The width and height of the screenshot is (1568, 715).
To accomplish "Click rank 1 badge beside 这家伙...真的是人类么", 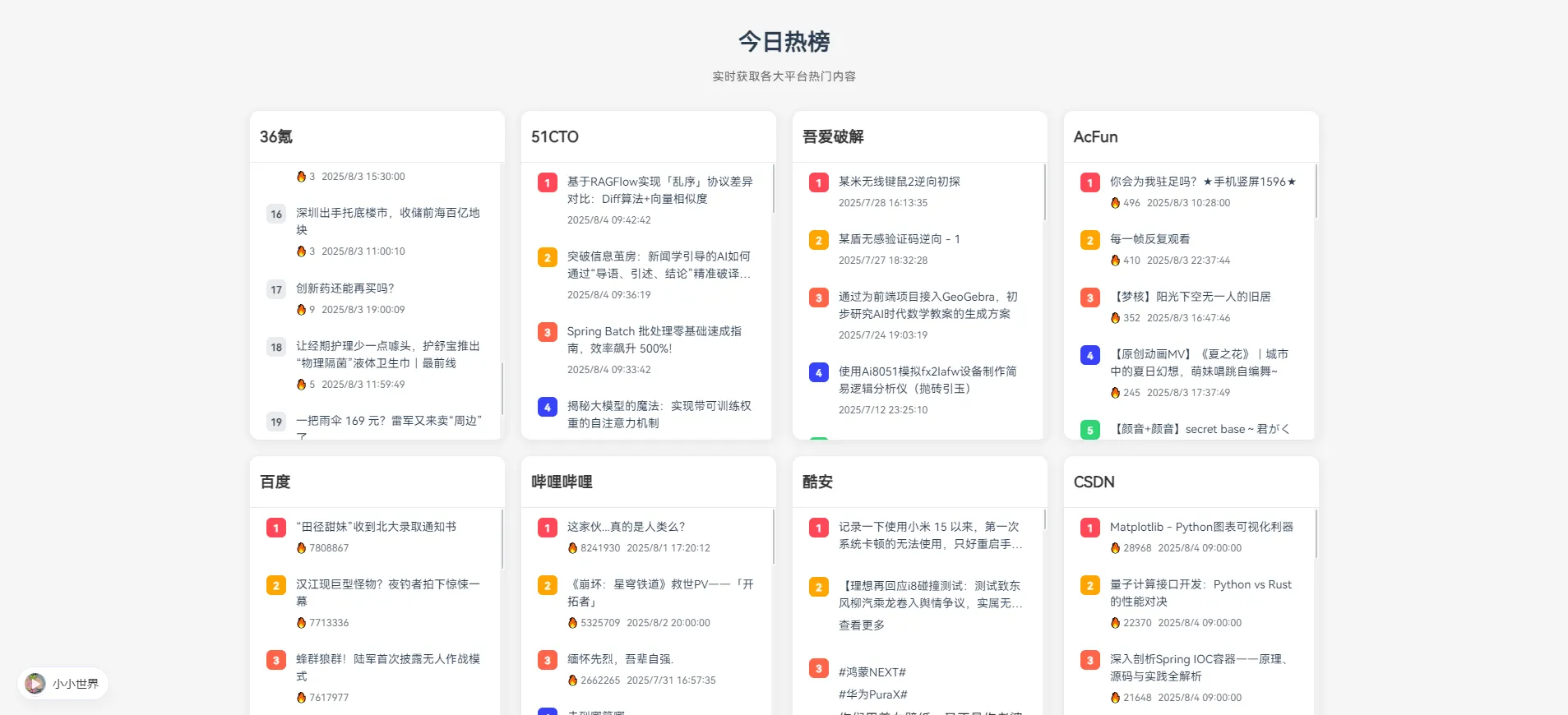I will (x=548, y=528).
